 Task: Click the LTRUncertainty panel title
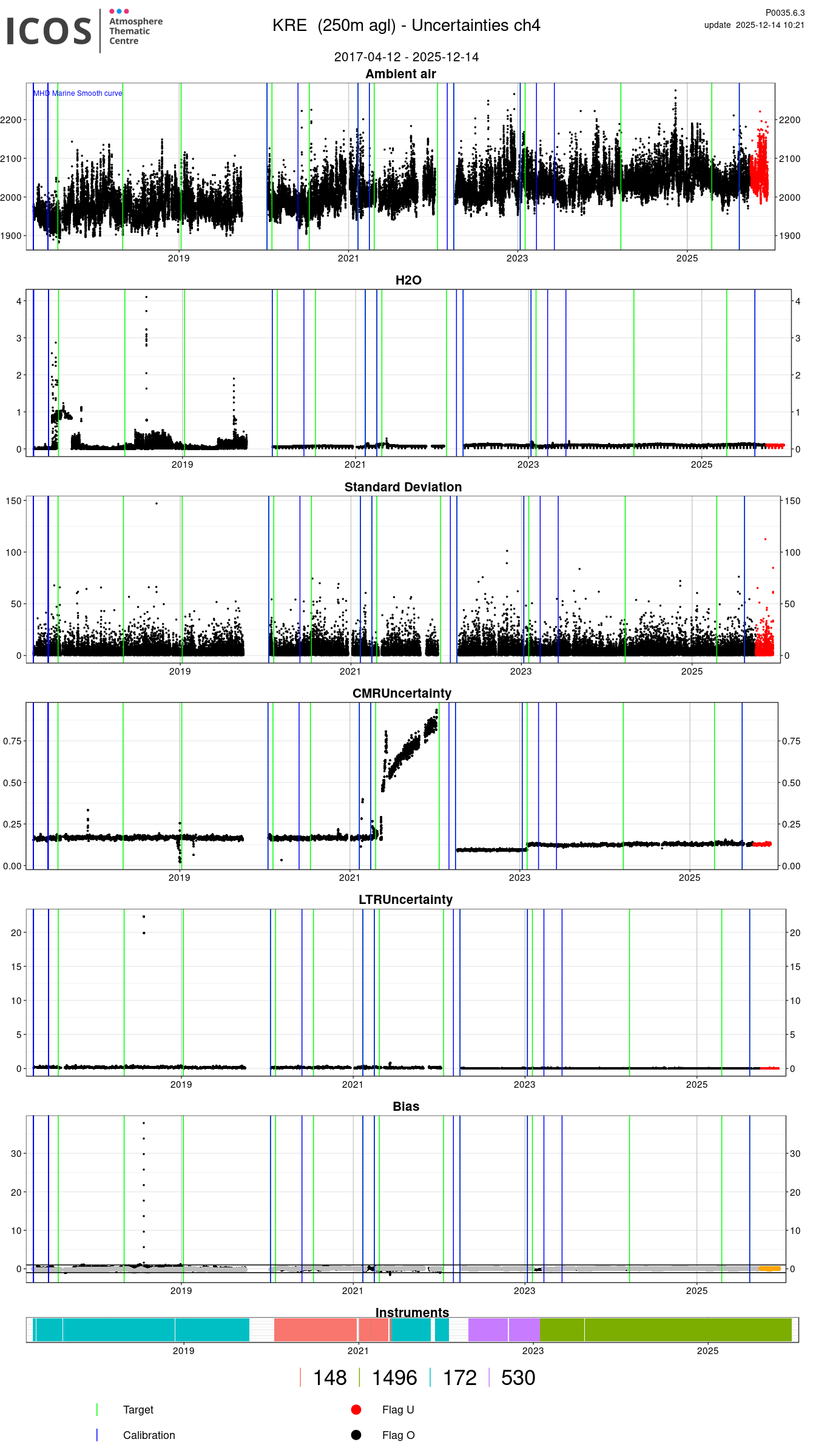click(405, 900)
